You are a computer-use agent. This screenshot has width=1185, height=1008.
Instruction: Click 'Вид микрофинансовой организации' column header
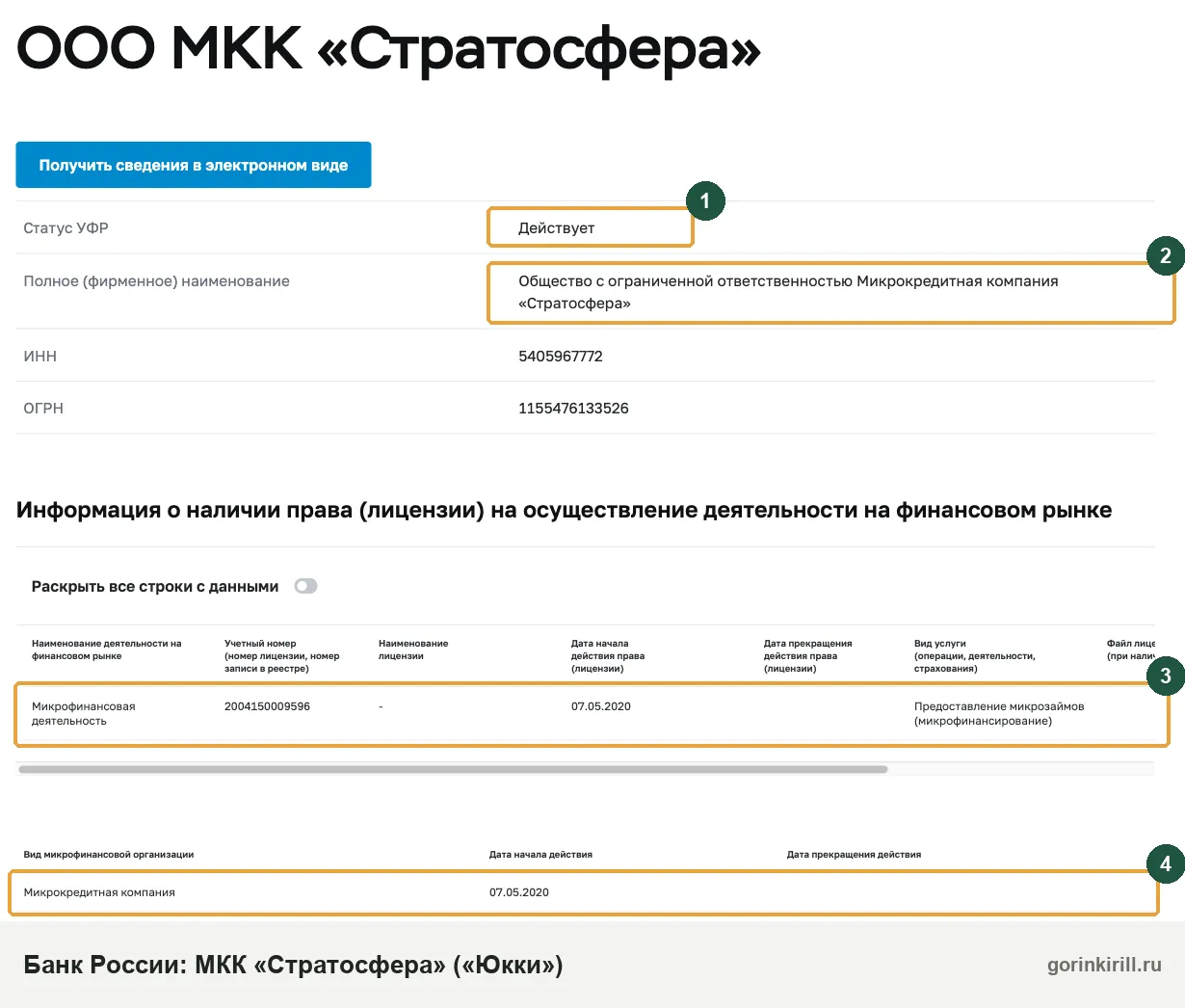109,855
